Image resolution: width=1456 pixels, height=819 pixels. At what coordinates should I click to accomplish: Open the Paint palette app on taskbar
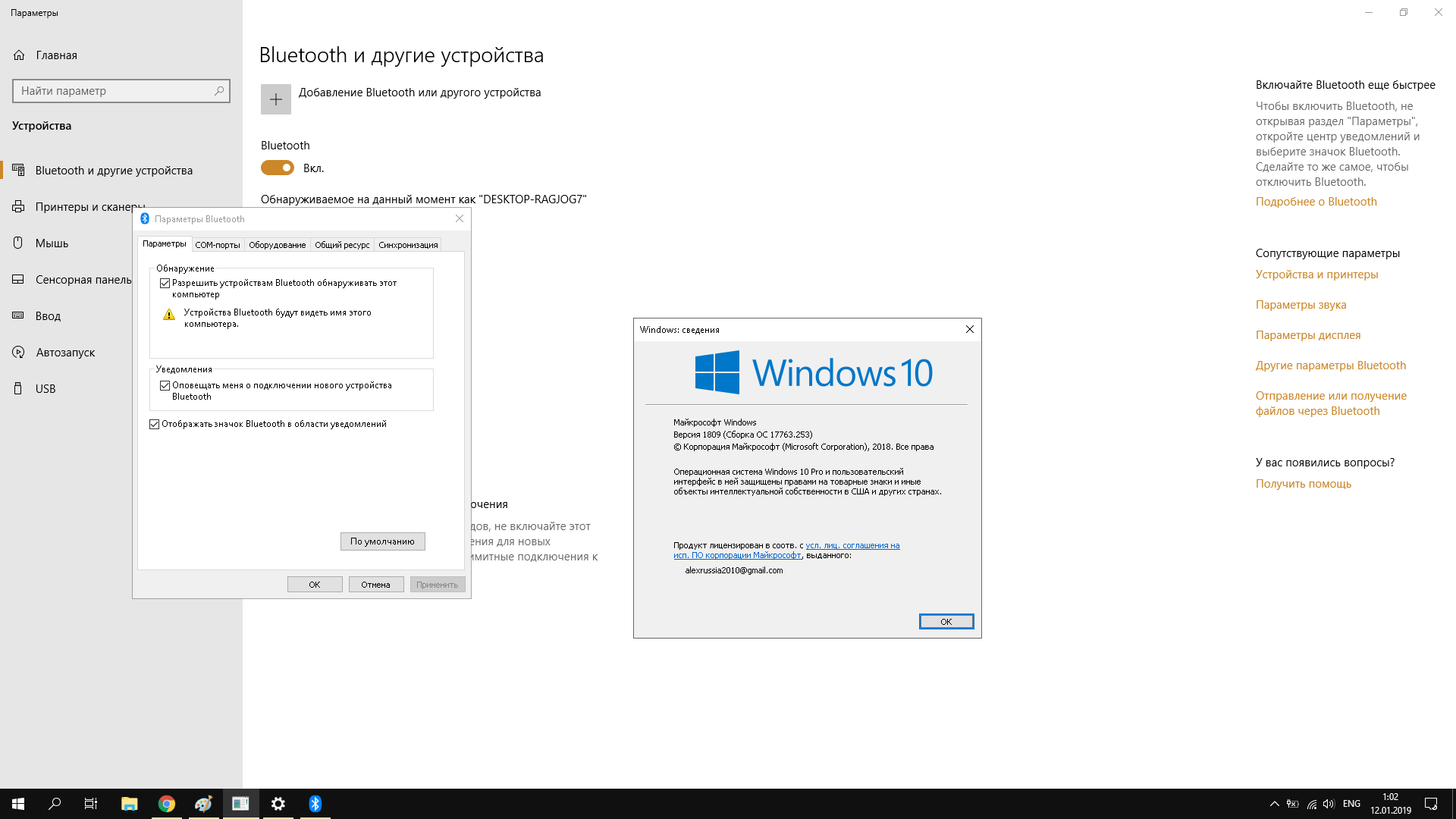204,804
